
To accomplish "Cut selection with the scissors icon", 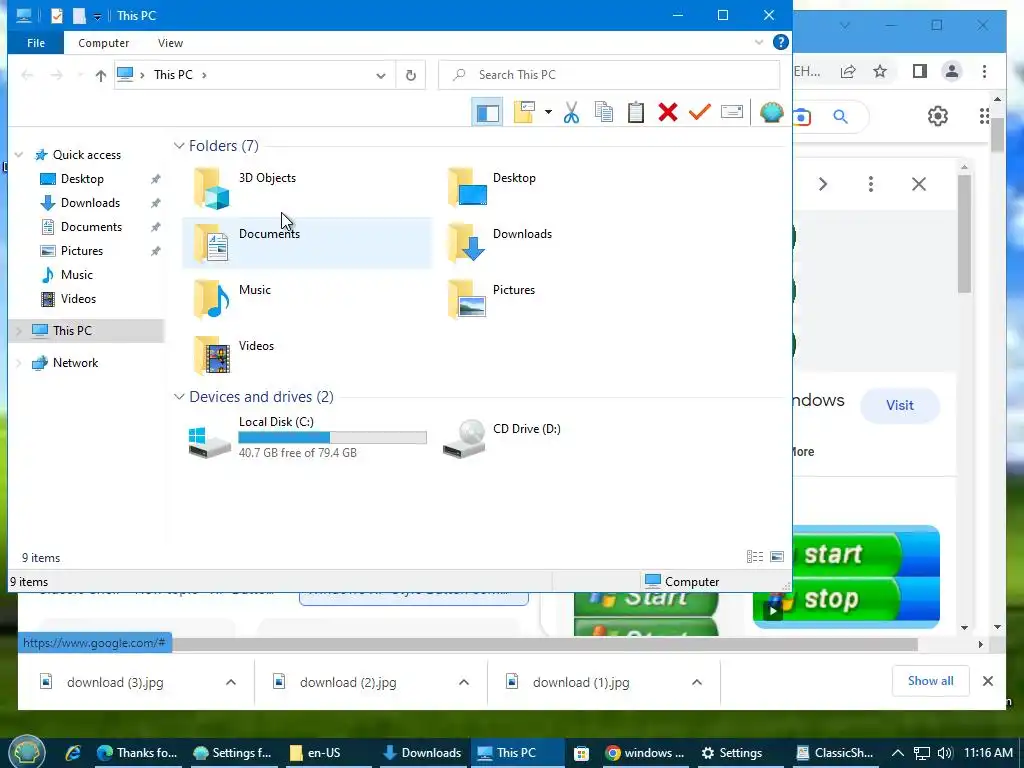I will tap(571, 112).
